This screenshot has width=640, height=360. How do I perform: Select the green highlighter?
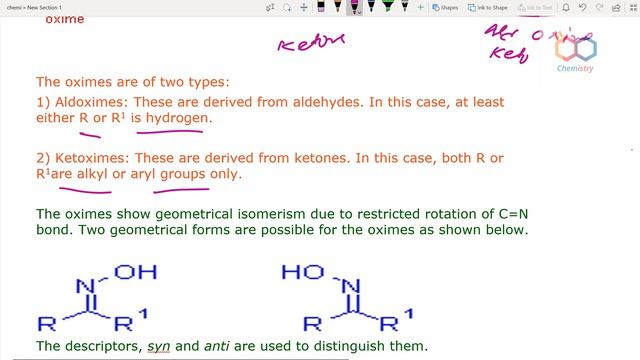(388, 7)
